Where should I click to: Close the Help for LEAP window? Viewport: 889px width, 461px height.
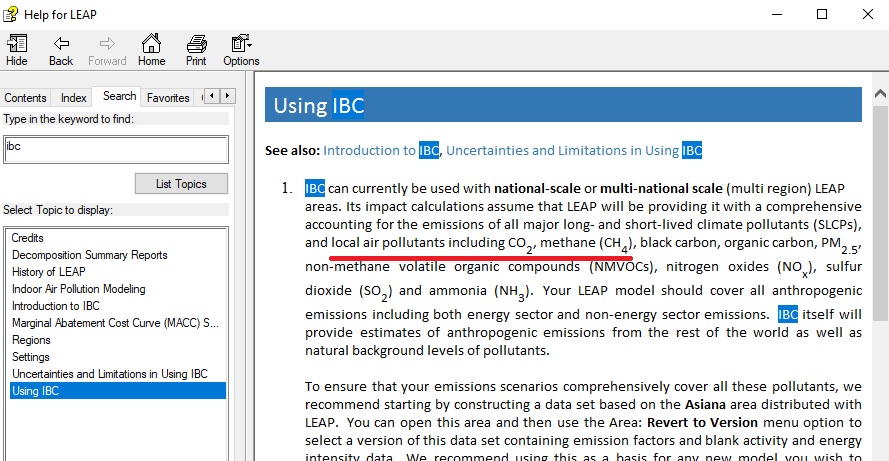coord(867,14)
